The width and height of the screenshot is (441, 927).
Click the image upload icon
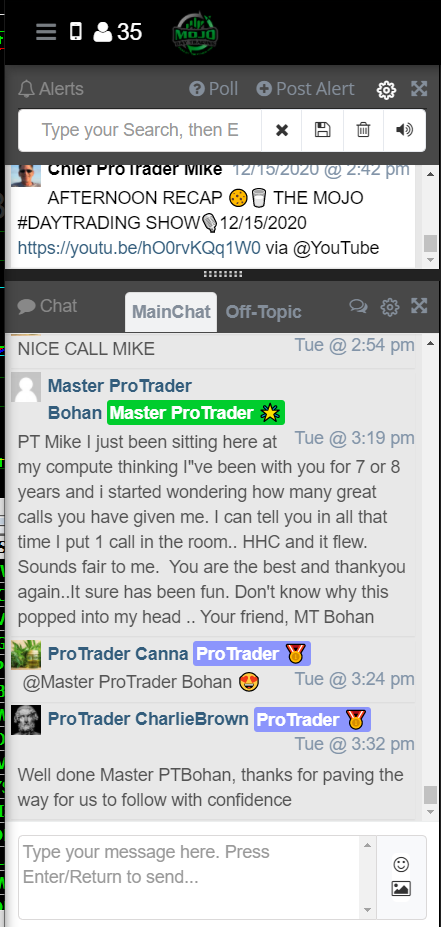point(401,888)
